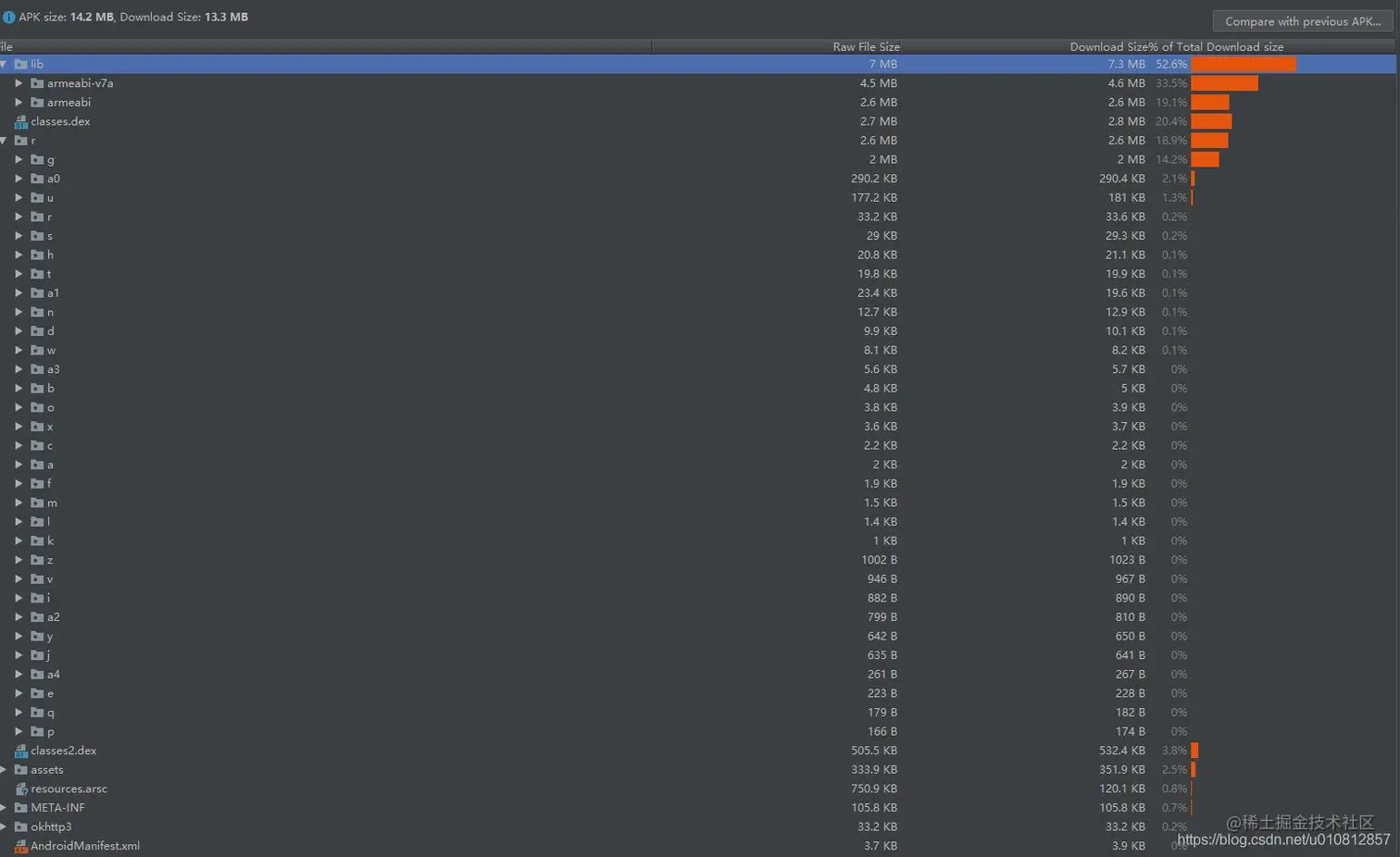The image size is (1400, 857).
Task: Click the s folder icon
Action: click(x=37, y=236)
